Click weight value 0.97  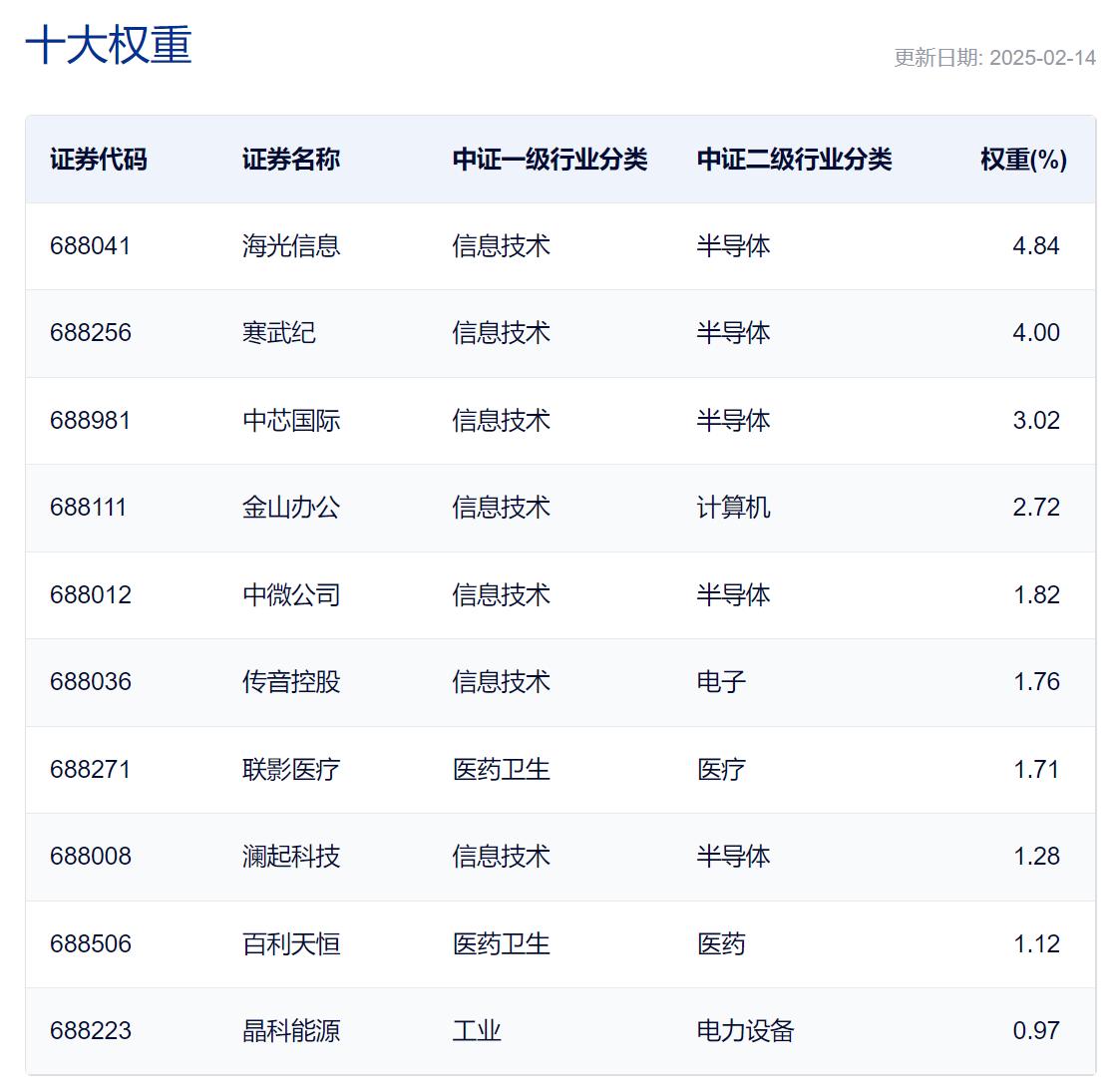(x=1036, y=1031)
